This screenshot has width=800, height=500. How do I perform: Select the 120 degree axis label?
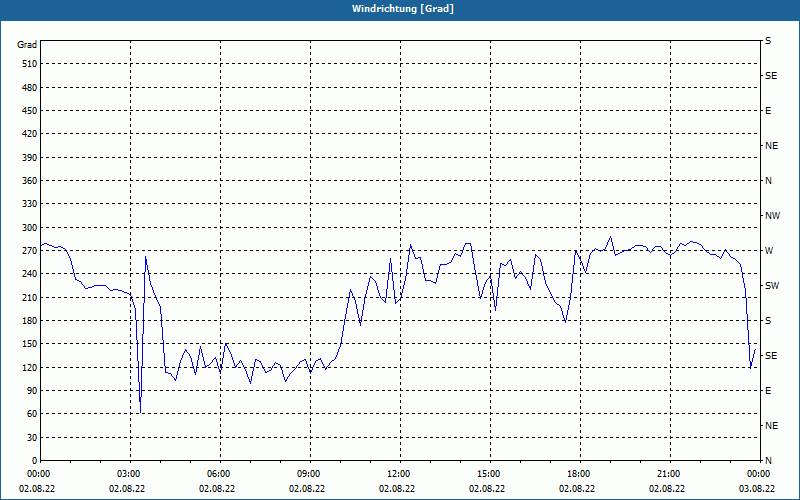[30, 368]
